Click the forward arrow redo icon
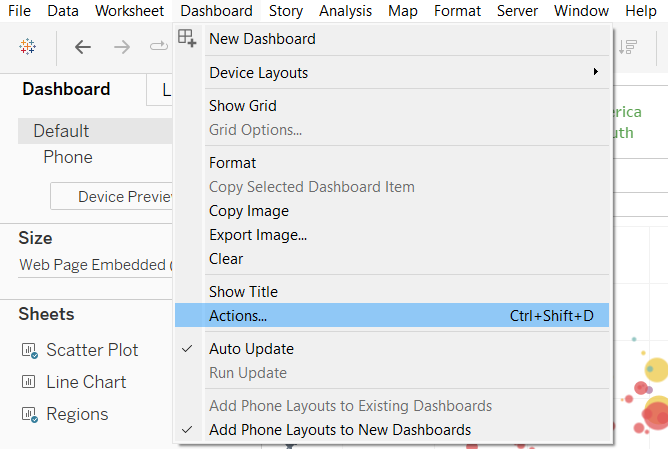The height and width of the screenshot is (449, 668). (121, 47)
